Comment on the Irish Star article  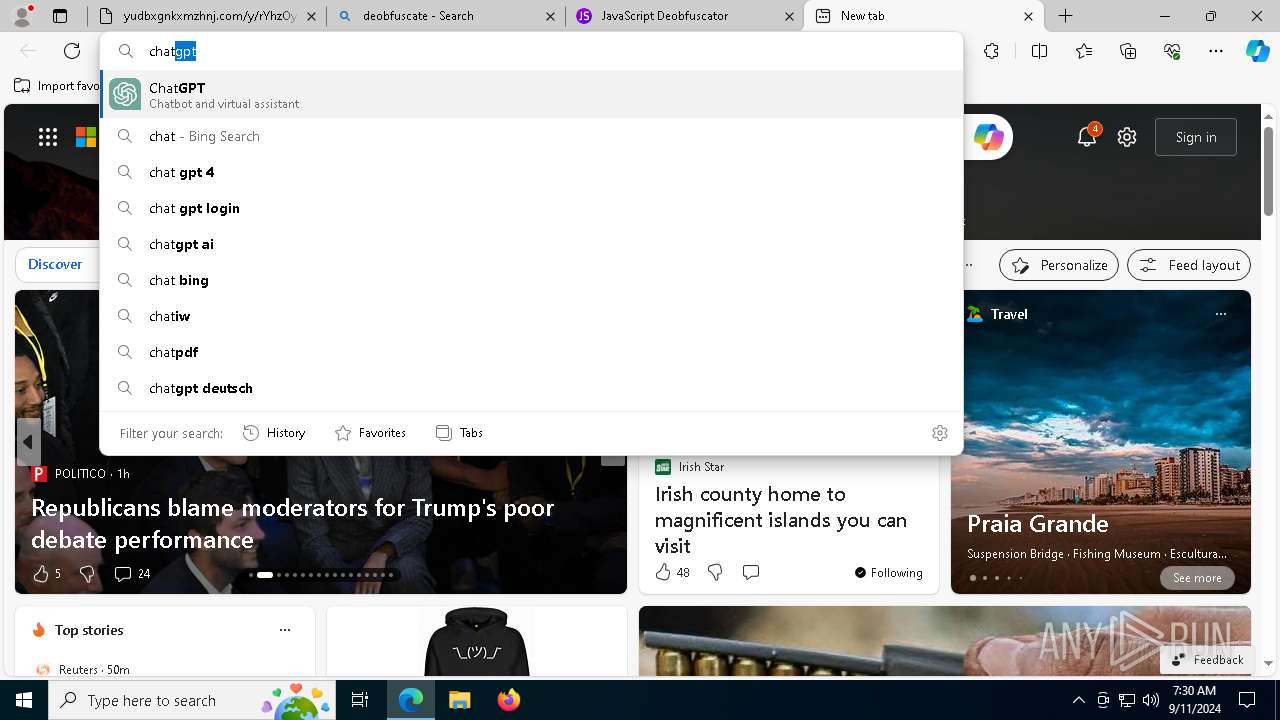[751, 572]
